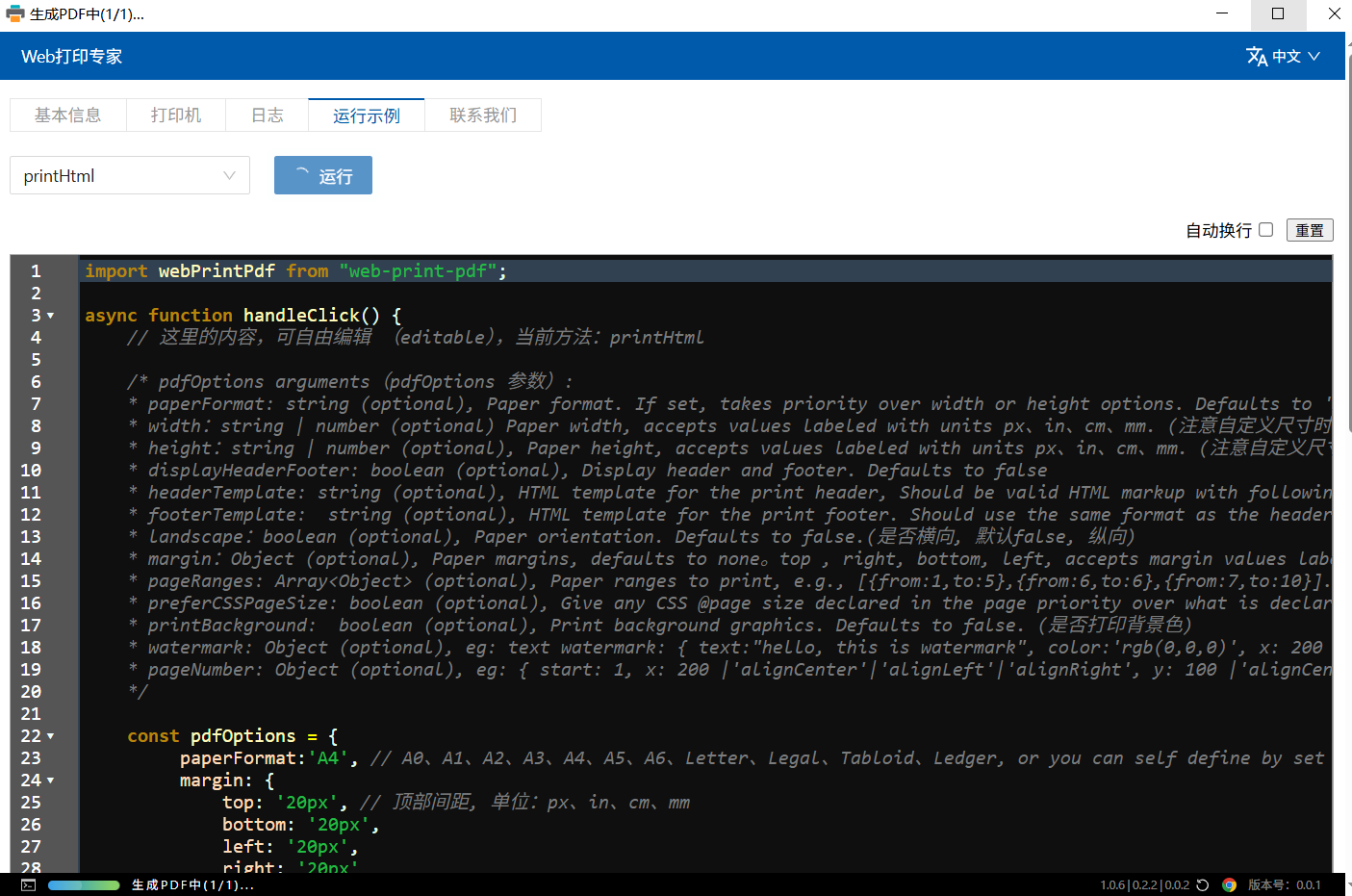The width and height of the screenshot is (1352, 896).
Task: Click the terminal icon in status bar
Action: tap(29, 884)
